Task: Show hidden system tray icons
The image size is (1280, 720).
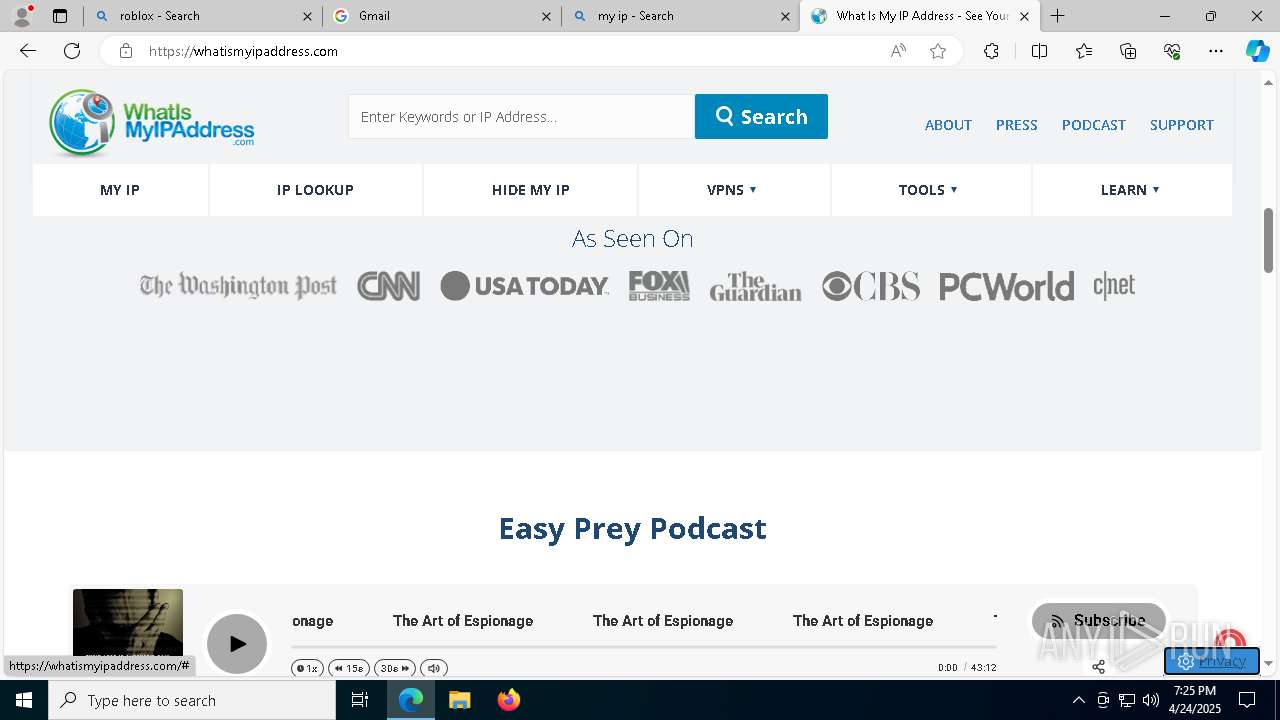Action: click(x=1078, y=700)
